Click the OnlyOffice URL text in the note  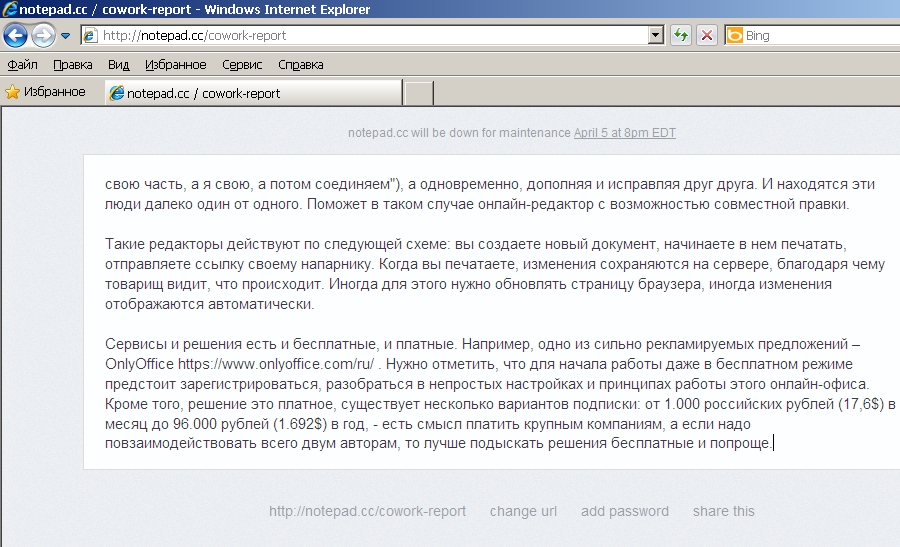pyautogui.click(x=276, y=364)
